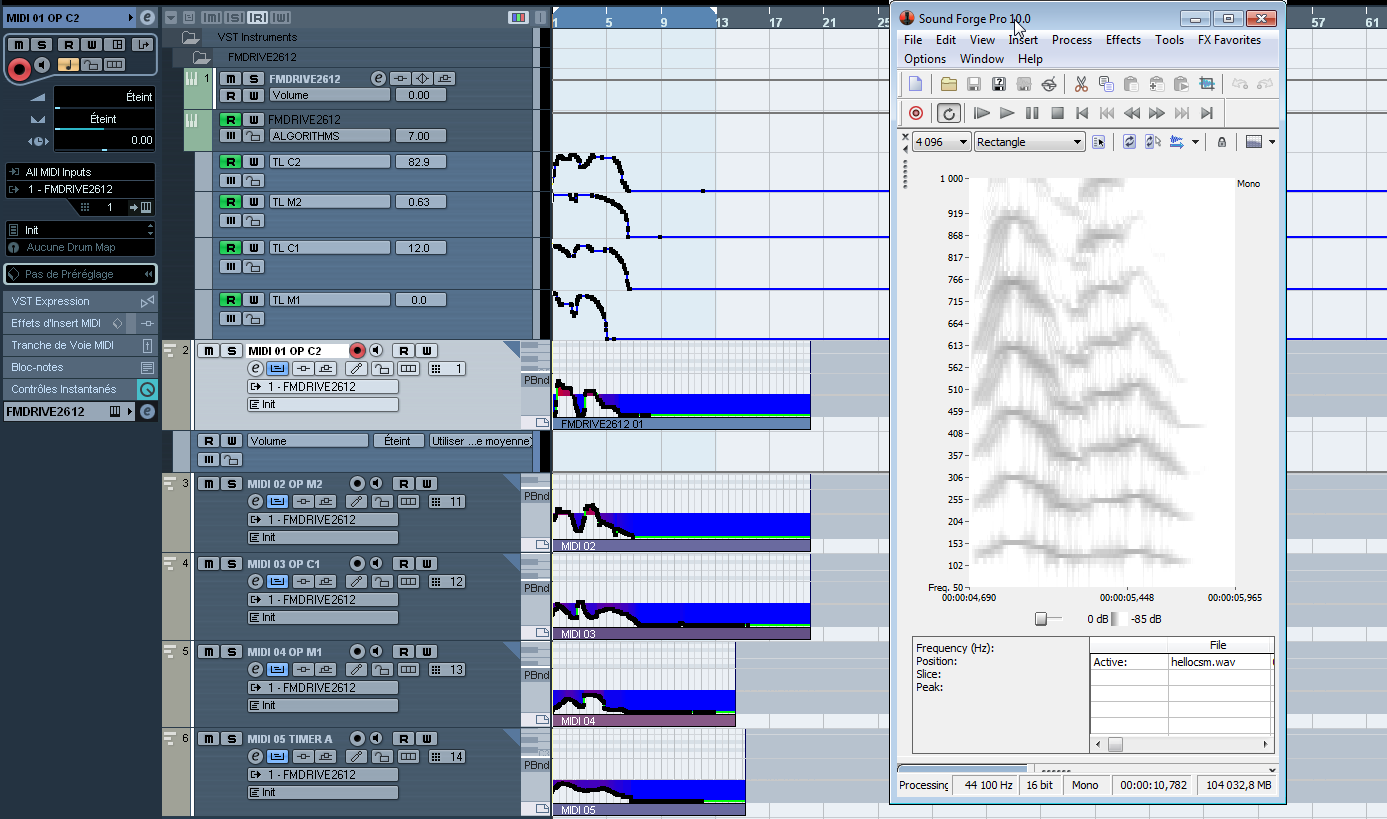Toggle read automation on the TL C2 lane
Image resolution: width=1387 pixels, height=819 pixels.
230,162
